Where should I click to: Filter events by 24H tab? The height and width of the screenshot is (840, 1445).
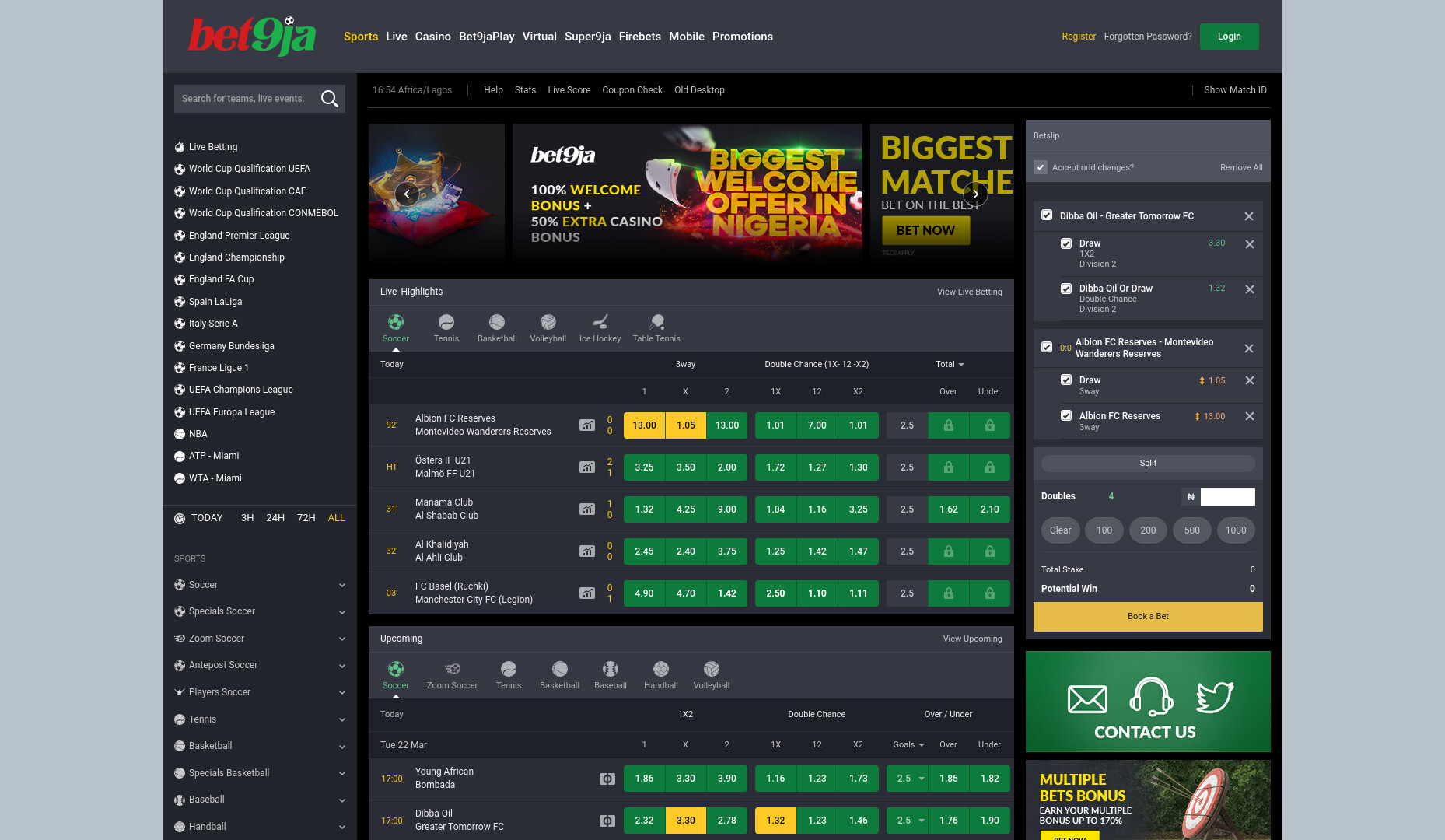[275, 518]
